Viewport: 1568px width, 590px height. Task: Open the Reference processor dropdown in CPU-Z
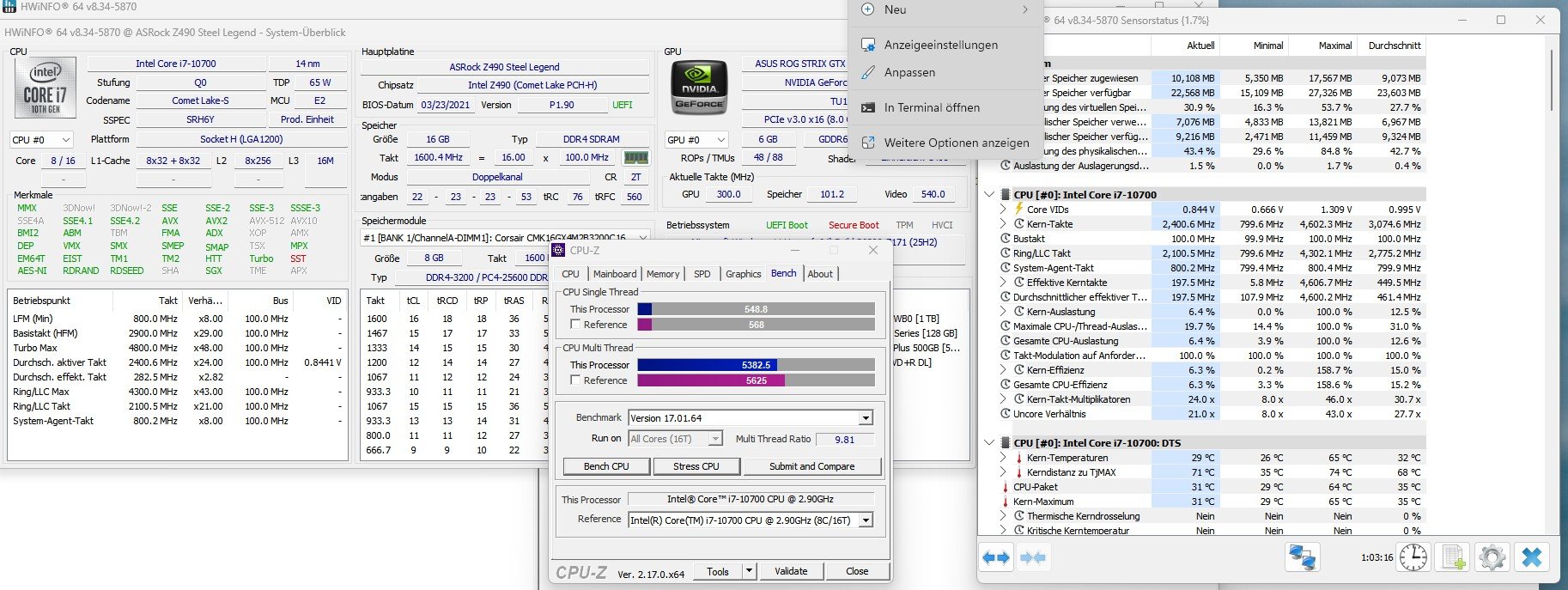(x=866, y=520)
